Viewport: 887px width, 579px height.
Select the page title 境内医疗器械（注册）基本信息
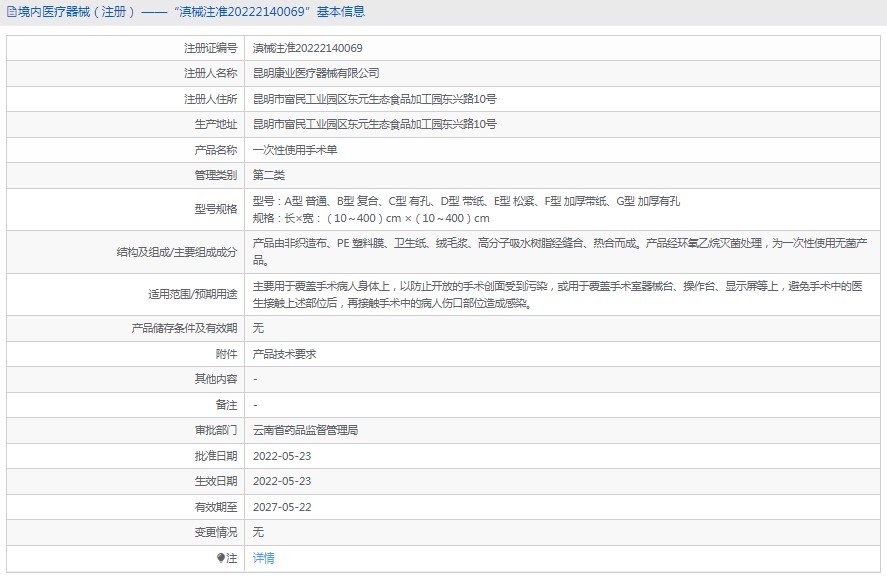pos(191,12)
